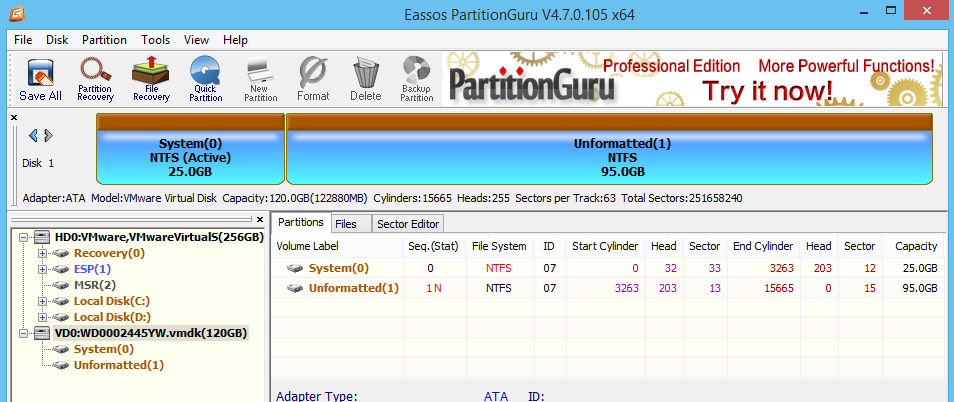Click the drive icon beside Recovery(0)
The height and width of the screenshot is (402, 954).
click(61, 253)
